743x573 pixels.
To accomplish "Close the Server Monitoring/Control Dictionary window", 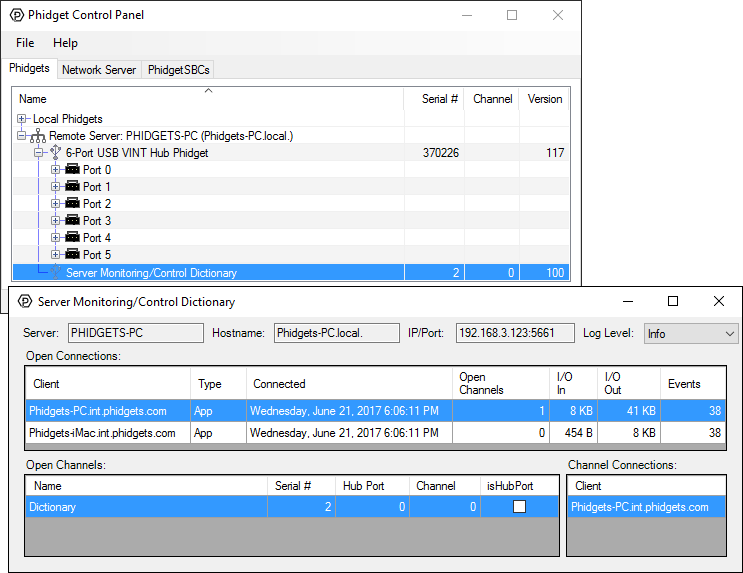I will pos(718,301).
